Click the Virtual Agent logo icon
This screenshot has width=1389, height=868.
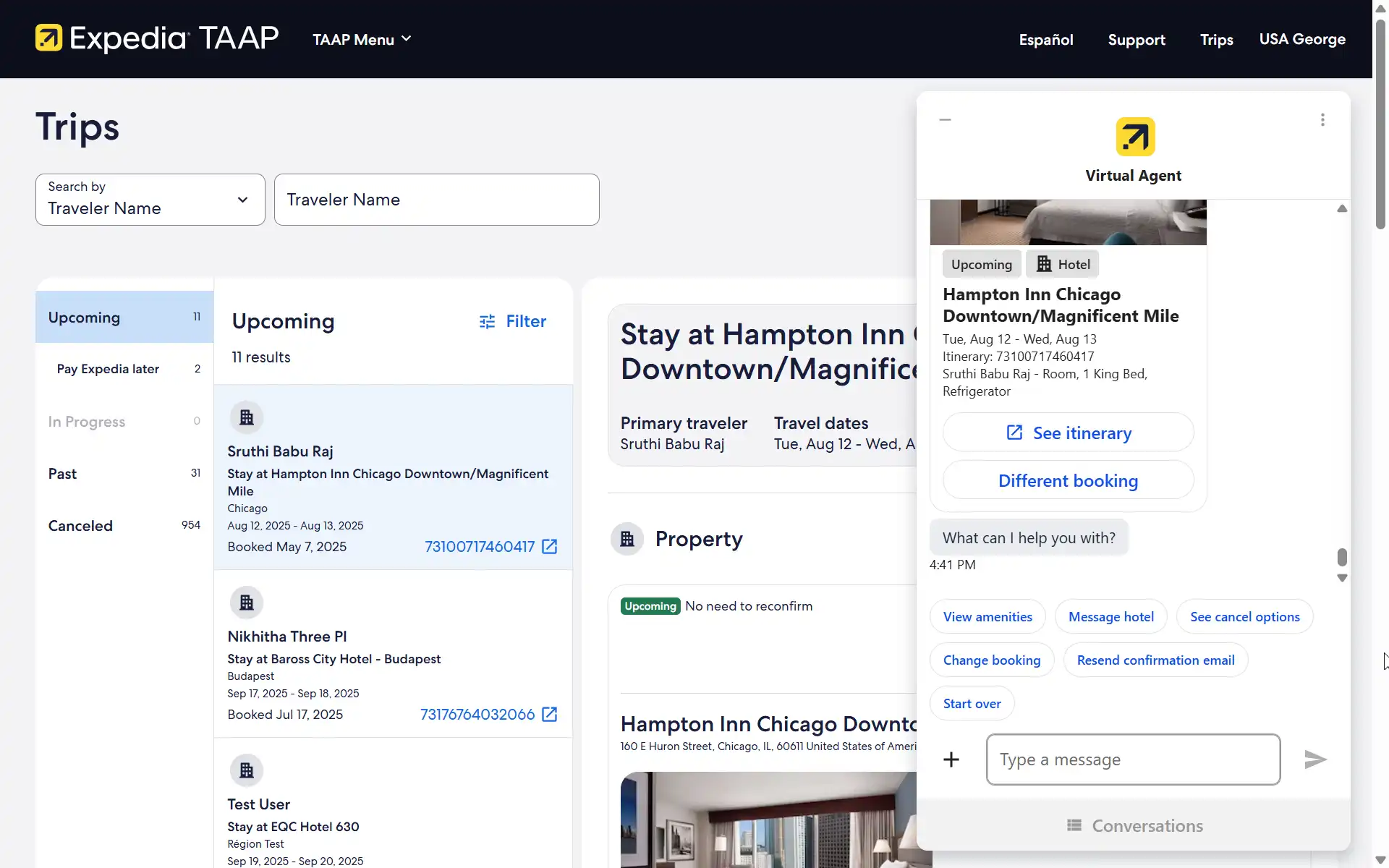click(1135, 137)
